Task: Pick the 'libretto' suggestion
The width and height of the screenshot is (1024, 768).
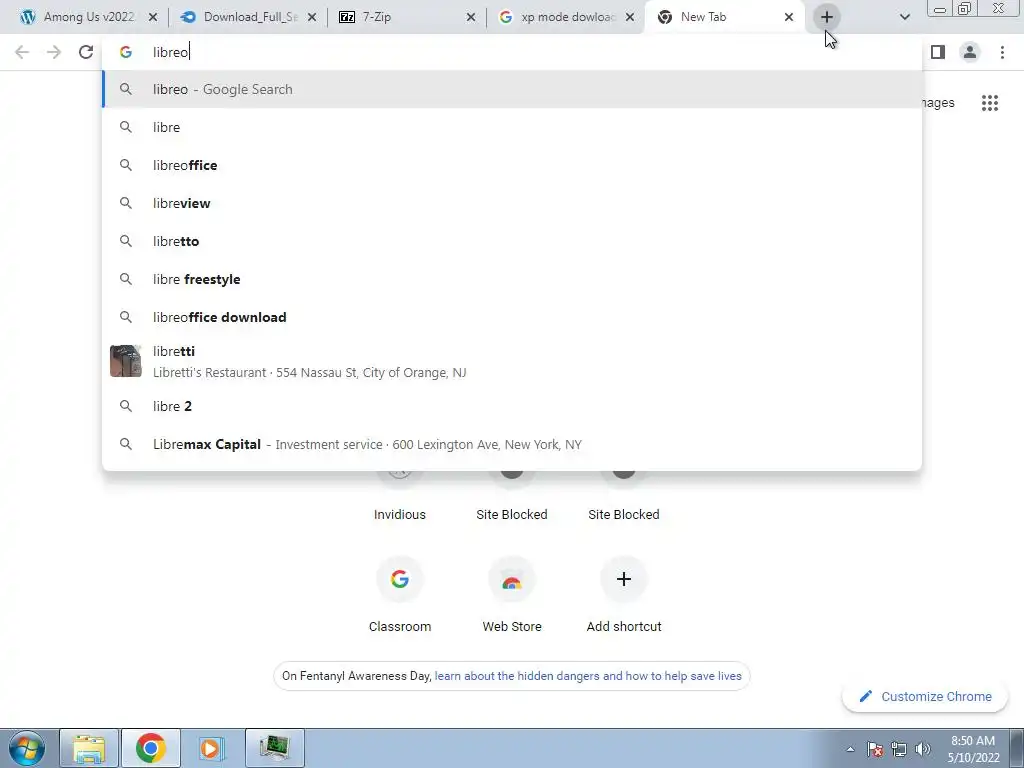Action: click(512, 241)
